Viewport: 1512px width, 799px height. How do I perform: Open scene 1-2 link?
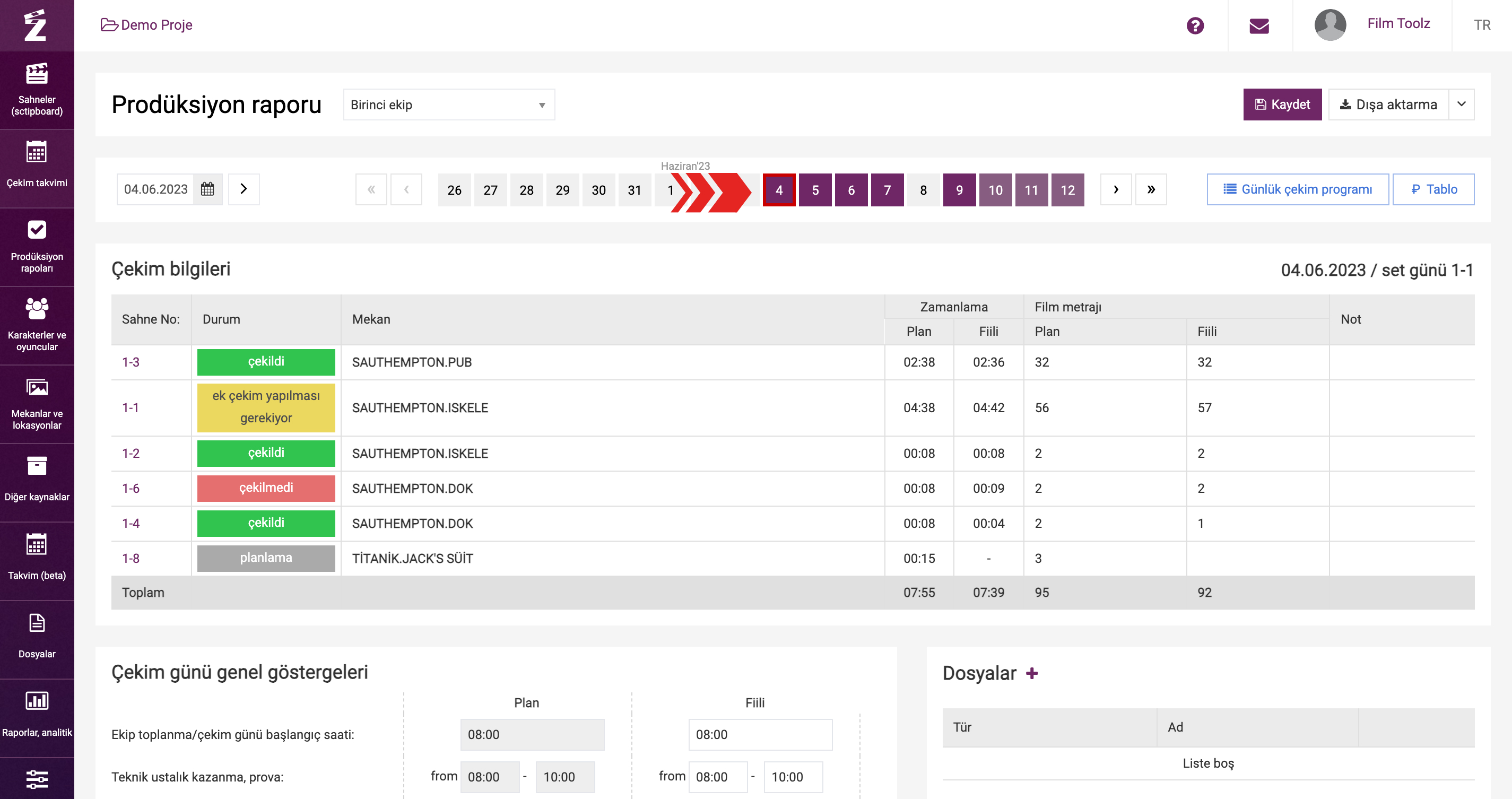coord(131,453)
